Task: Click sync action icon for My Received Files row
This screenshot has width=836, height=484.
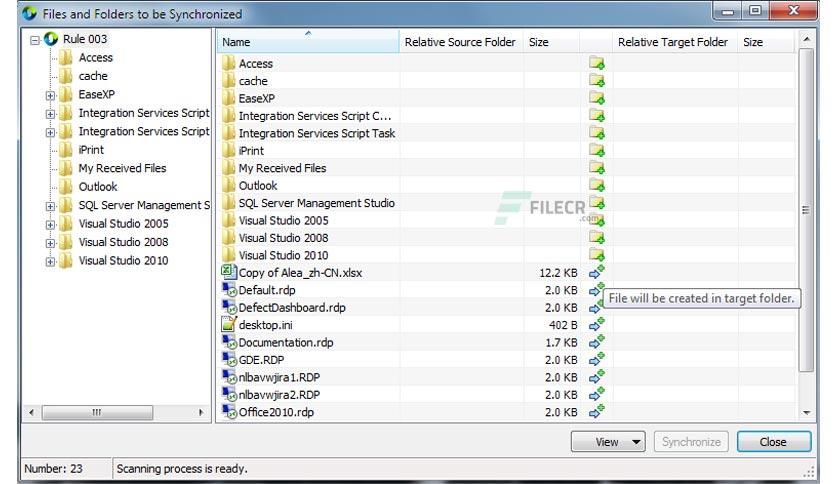Action: tap(597, 168)
